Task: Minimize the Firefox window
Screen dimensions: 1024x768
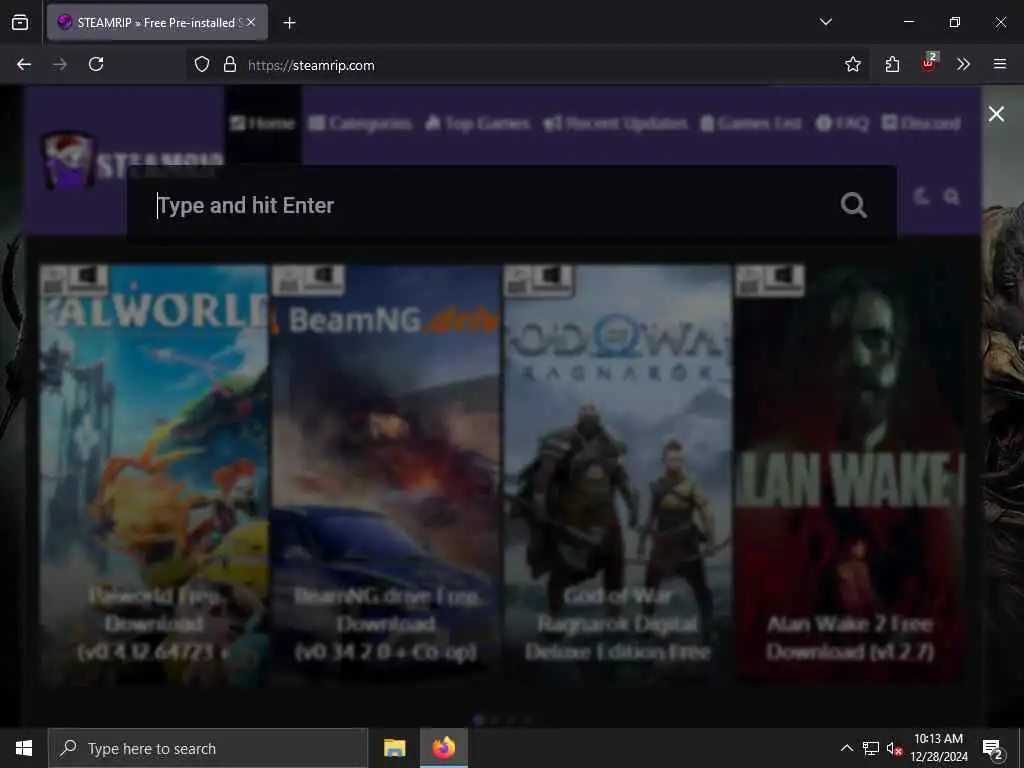Action: [x=908, y=22]
